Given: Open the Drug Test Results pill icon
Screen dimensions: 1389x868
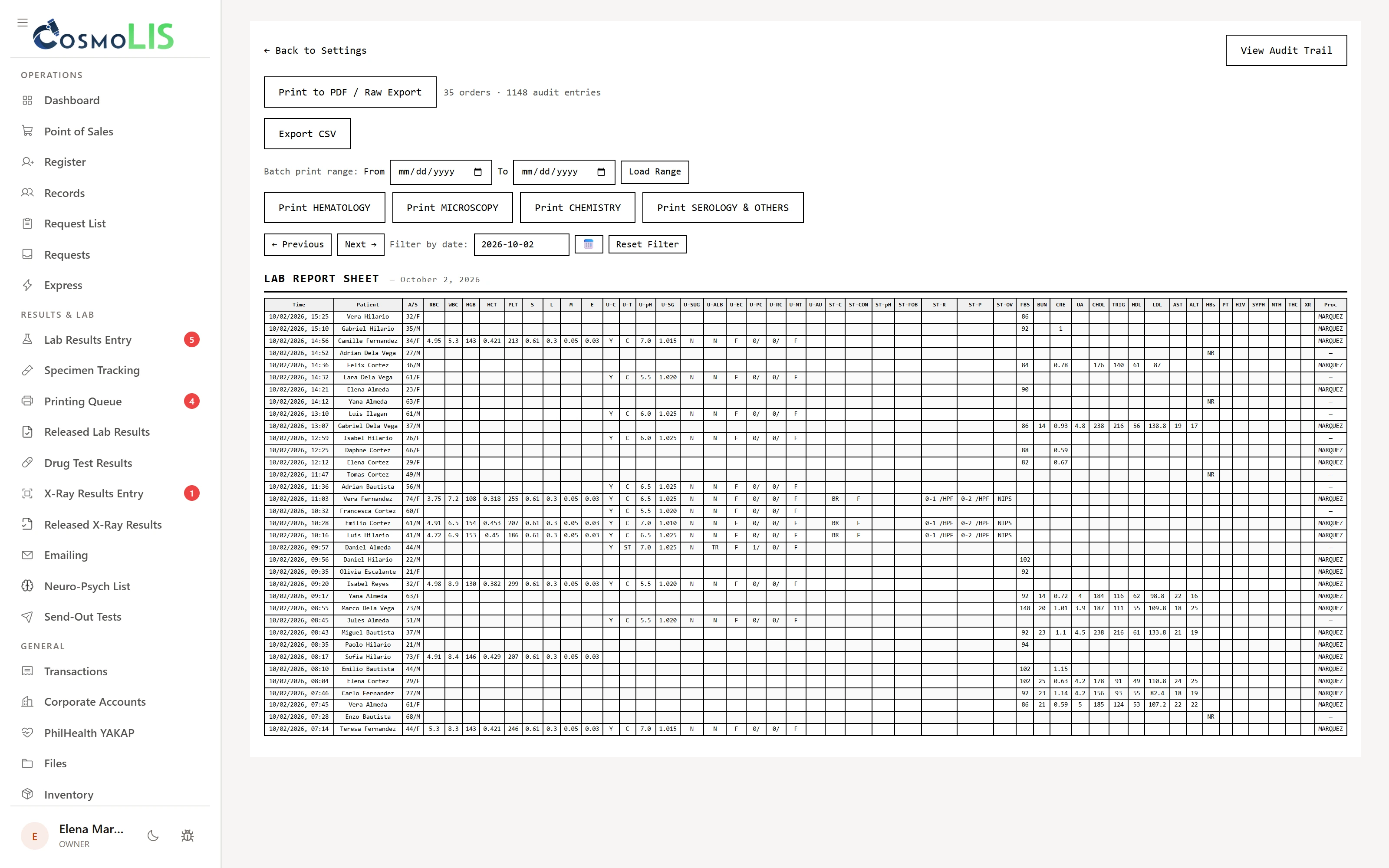Looking at the screenshot, I should point(27,462).
